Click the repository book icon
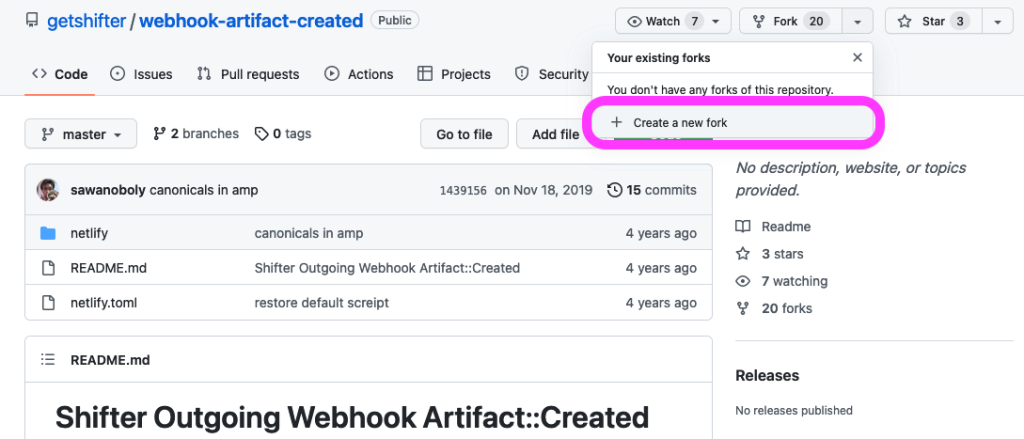The image size is (1024, 439). (x=31, y=21)
